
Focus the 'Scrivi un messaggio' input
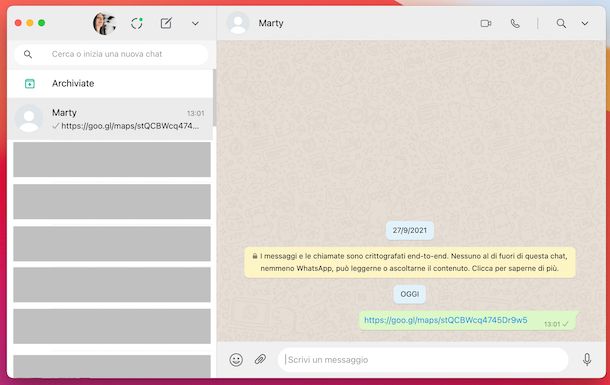click(x=423, y=360)
